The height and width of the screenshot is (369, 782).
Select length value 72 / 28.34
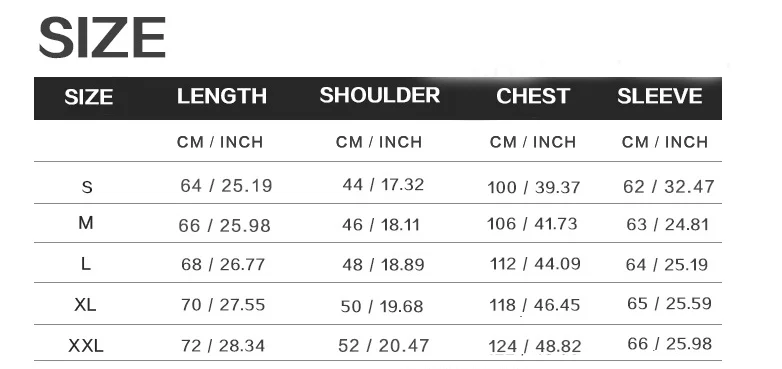(x=223, y=346)
